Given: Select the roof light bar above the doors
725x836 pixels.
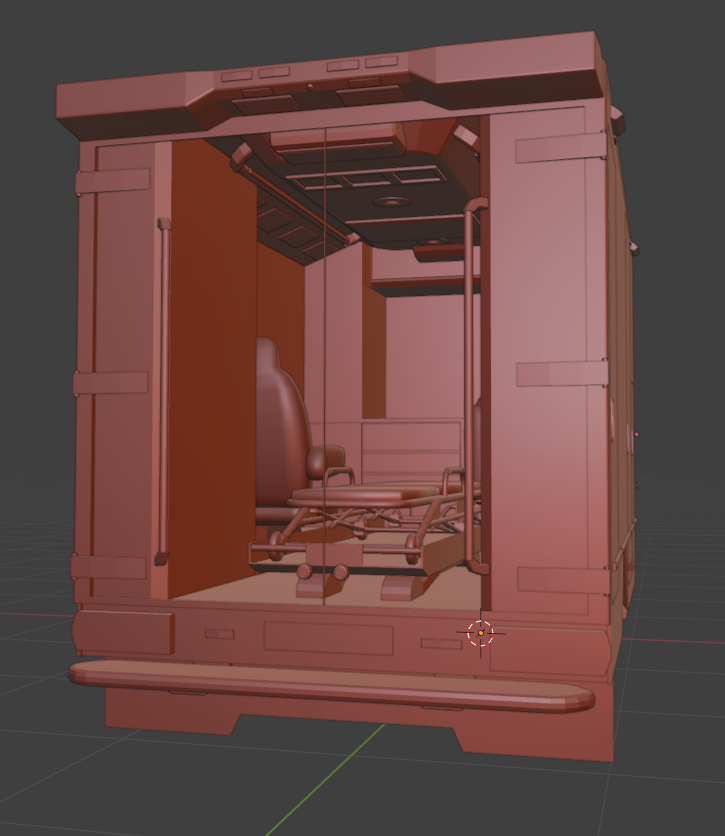Looking at the screenshot, I should (331, 88).
